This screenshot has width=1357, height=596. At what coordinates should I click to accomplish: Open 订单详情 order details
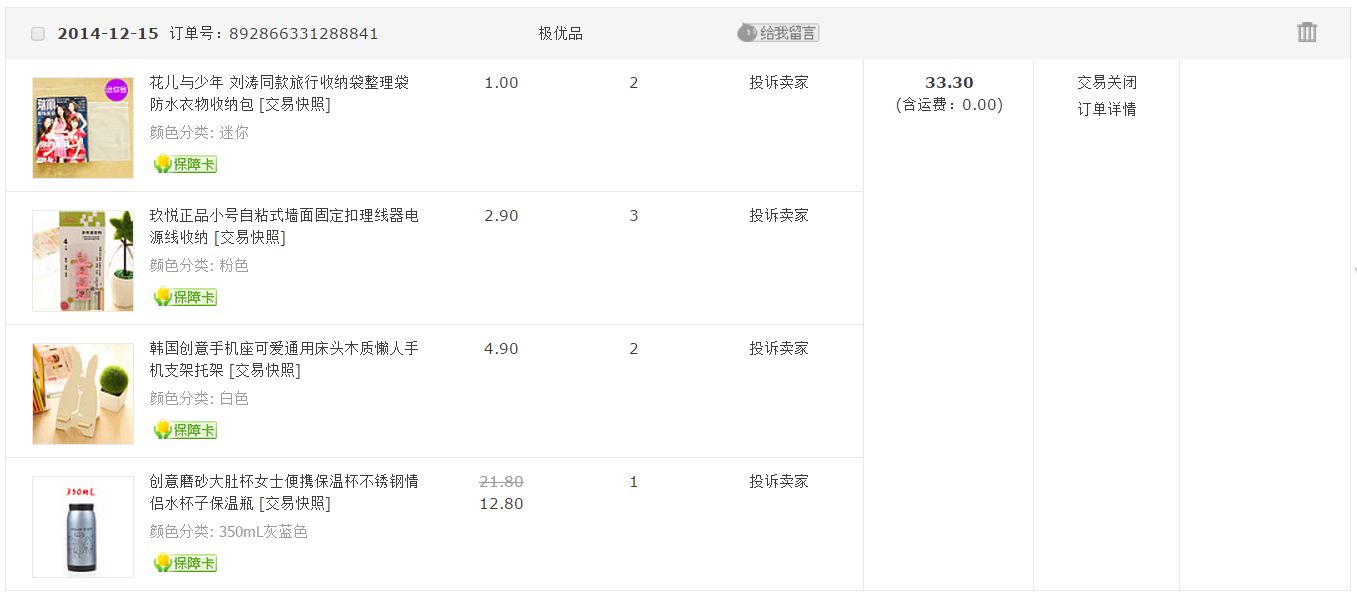(1106, 109)
